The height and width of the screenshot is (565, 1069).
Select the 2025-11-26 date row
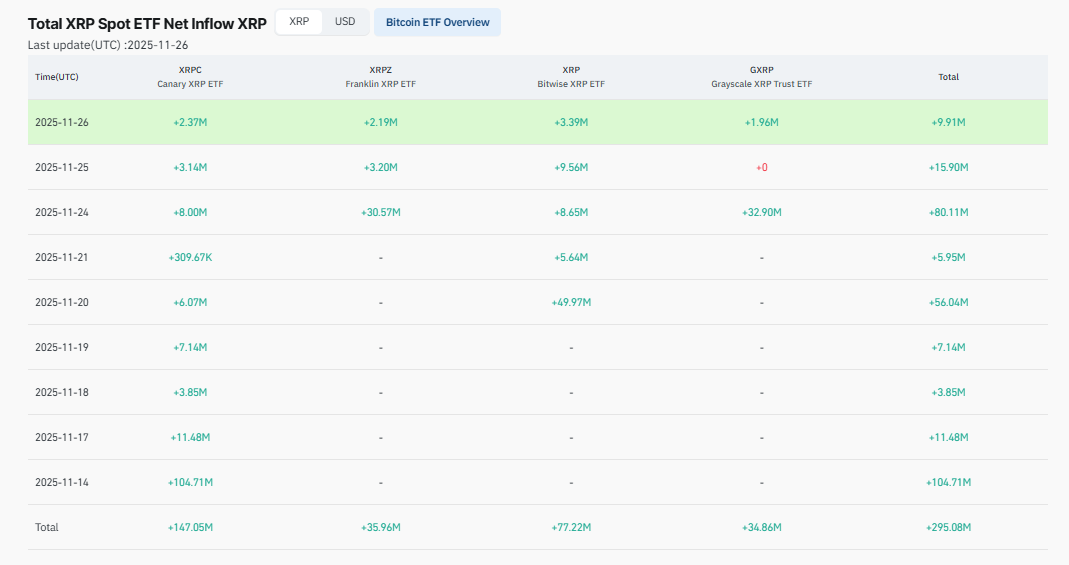62,122
